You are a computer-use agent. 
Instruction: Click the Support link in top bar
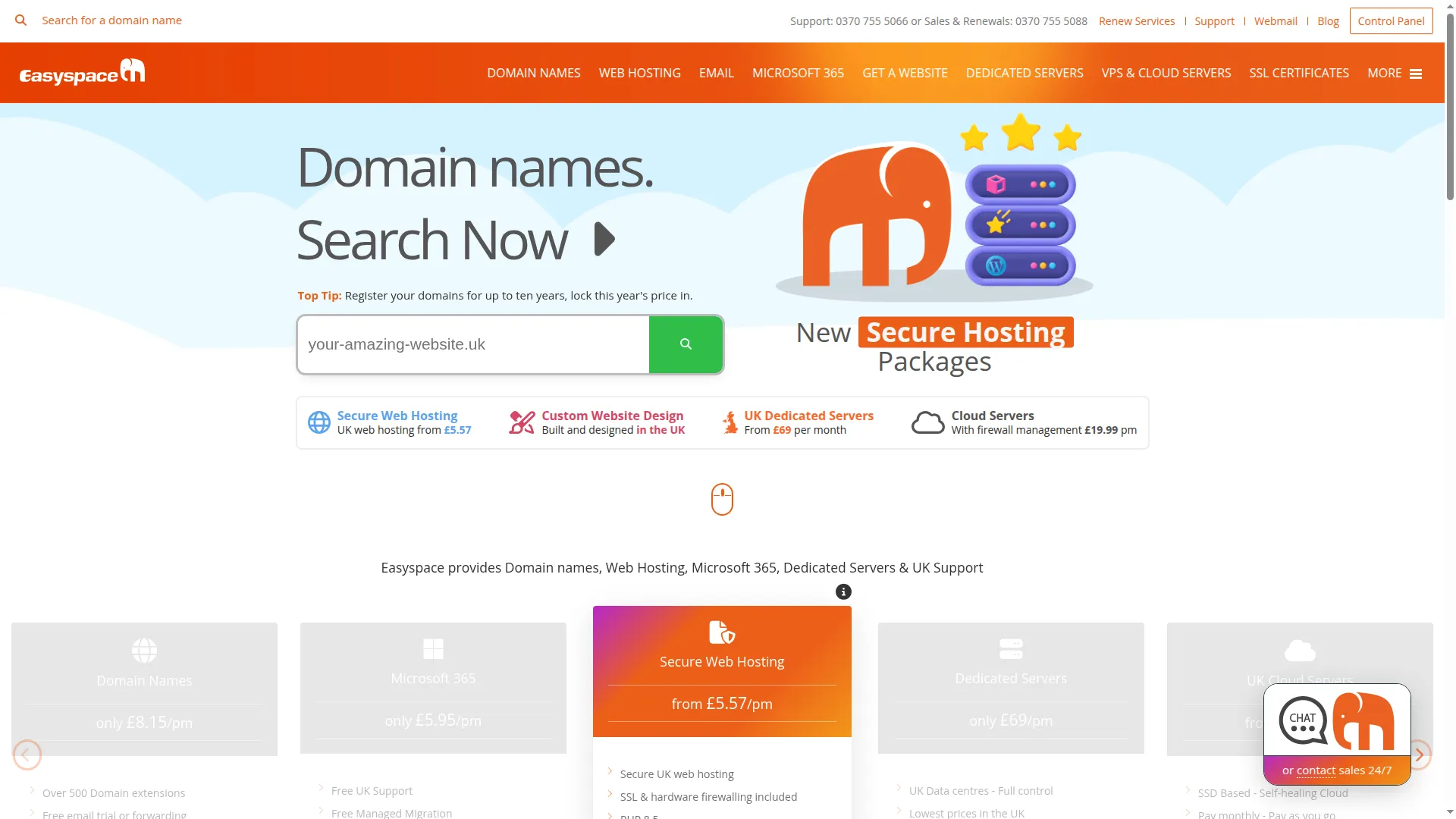1214,21
